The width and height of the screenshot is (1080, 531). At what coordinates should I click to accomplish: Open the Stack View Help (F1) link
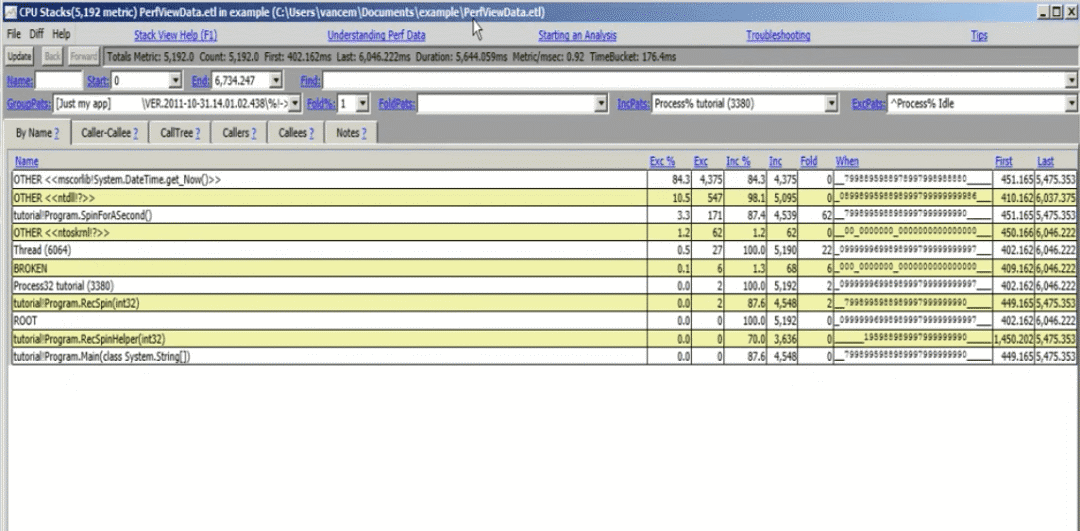point(176,35)
